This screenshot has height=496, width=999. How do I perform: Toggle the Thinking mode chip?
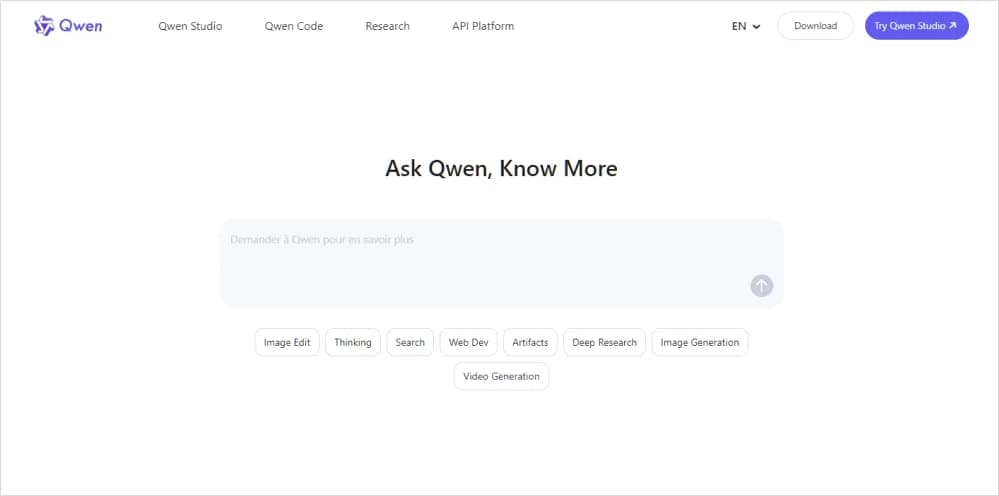pos(352,342)
